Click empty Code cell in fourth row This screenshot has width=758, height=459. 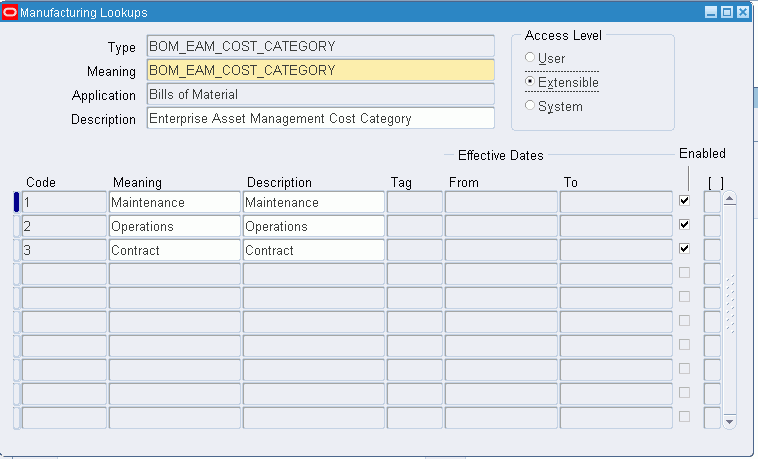(64, 274)
